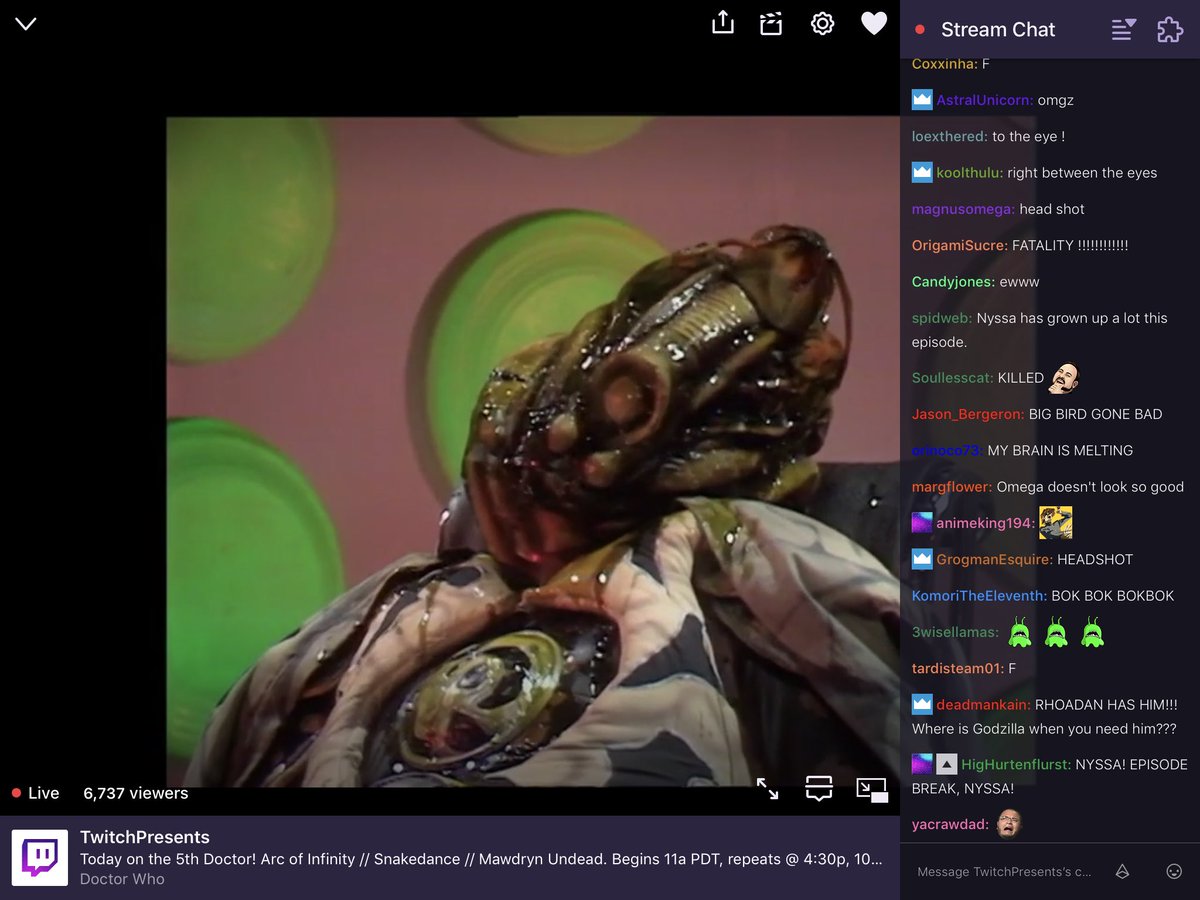This screenshot has height=900, width=1200.
Task: Click animeking194's chat emote
Action: pos(1056,522)
